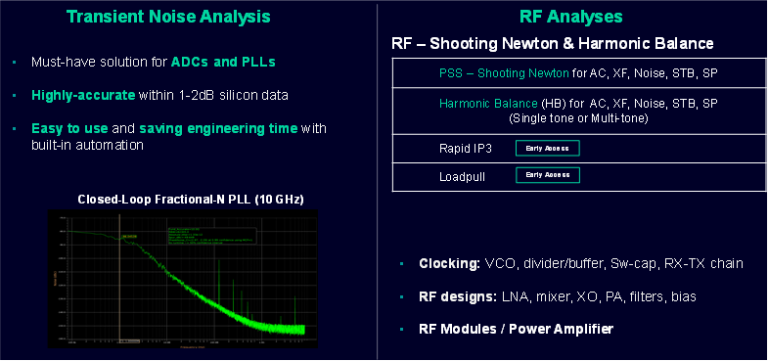Click the ADCs and PLLs highlighted text
This screenshot has width=768, height=361.
tap(223, 63)
